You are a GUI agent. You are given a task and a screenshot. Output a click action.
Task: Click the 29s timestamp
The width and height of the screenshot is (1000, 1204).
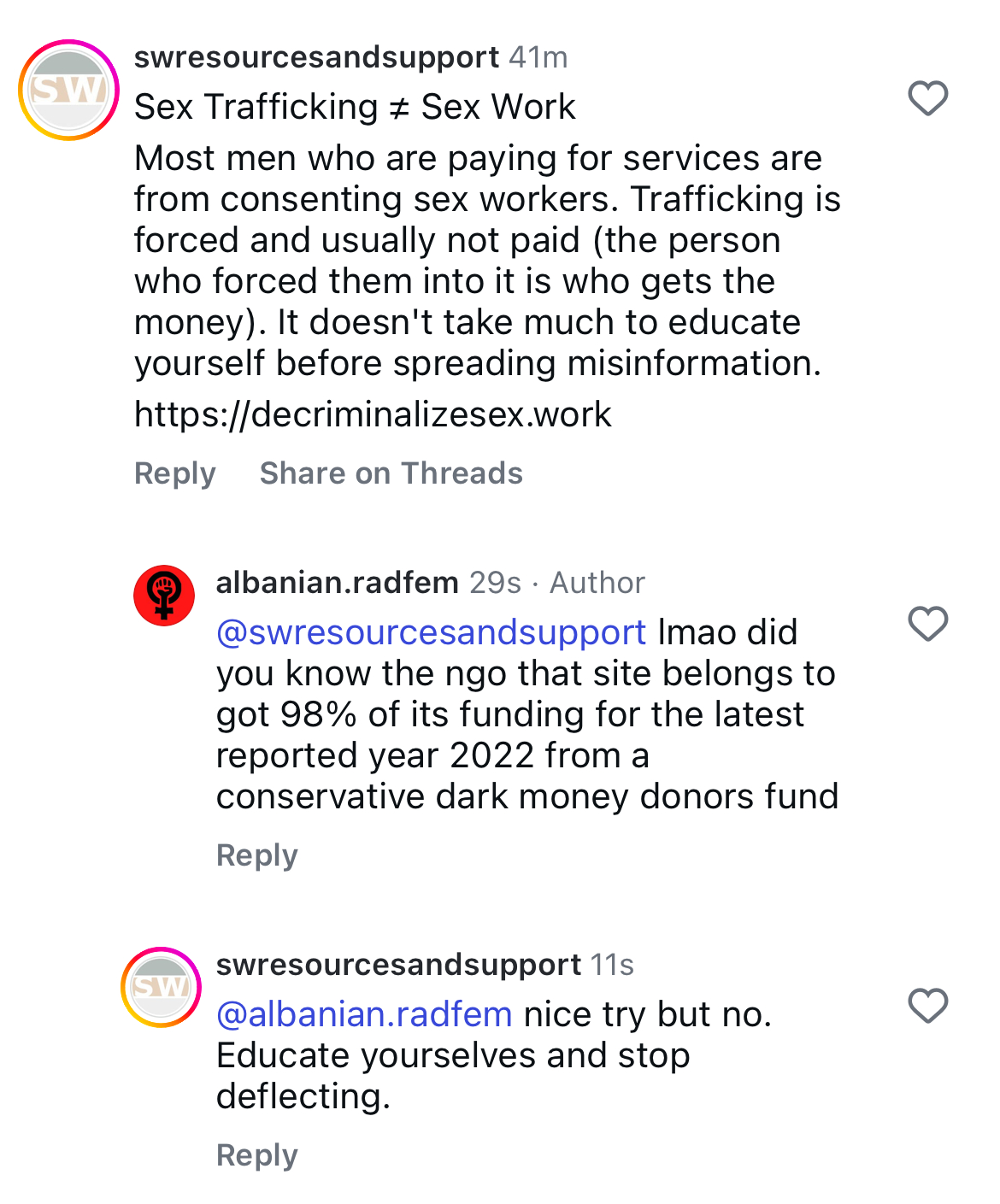click(495, 583)
